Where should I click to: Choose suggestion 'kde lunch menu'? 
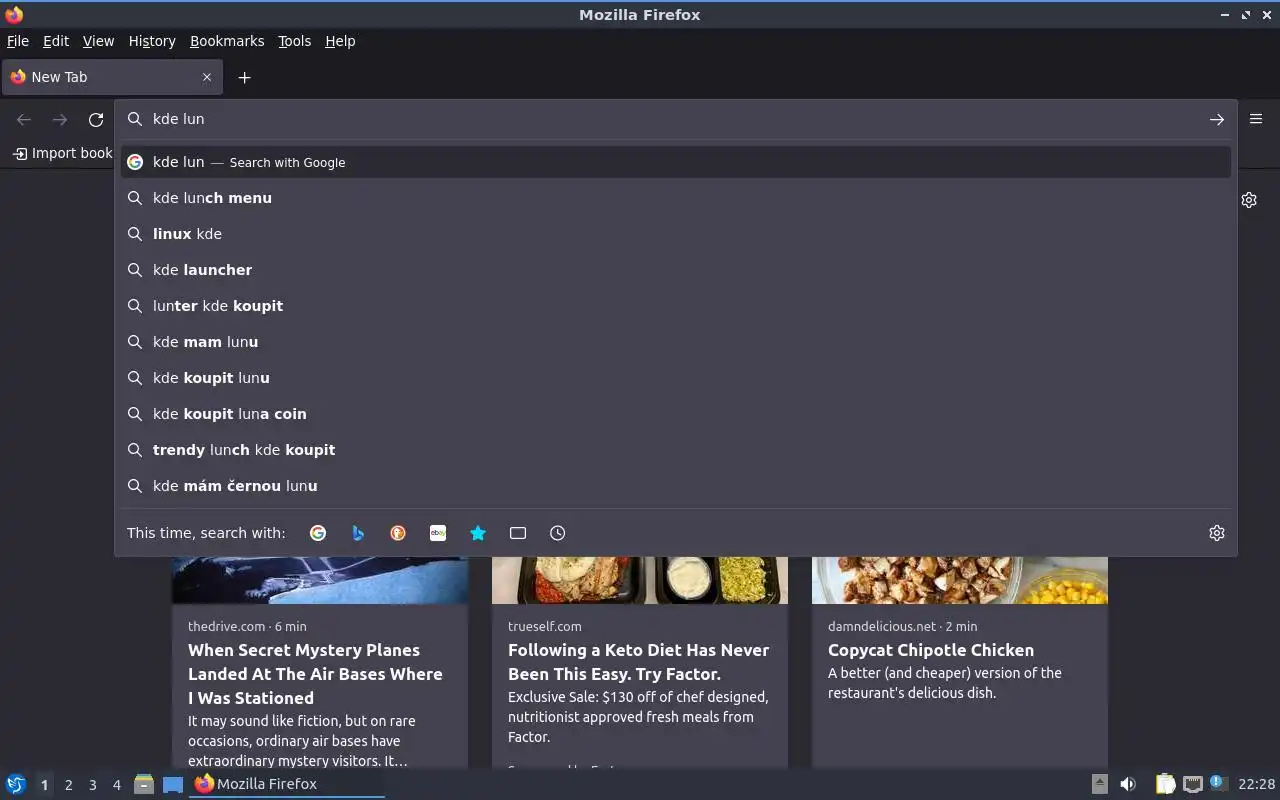pos(676,198)
